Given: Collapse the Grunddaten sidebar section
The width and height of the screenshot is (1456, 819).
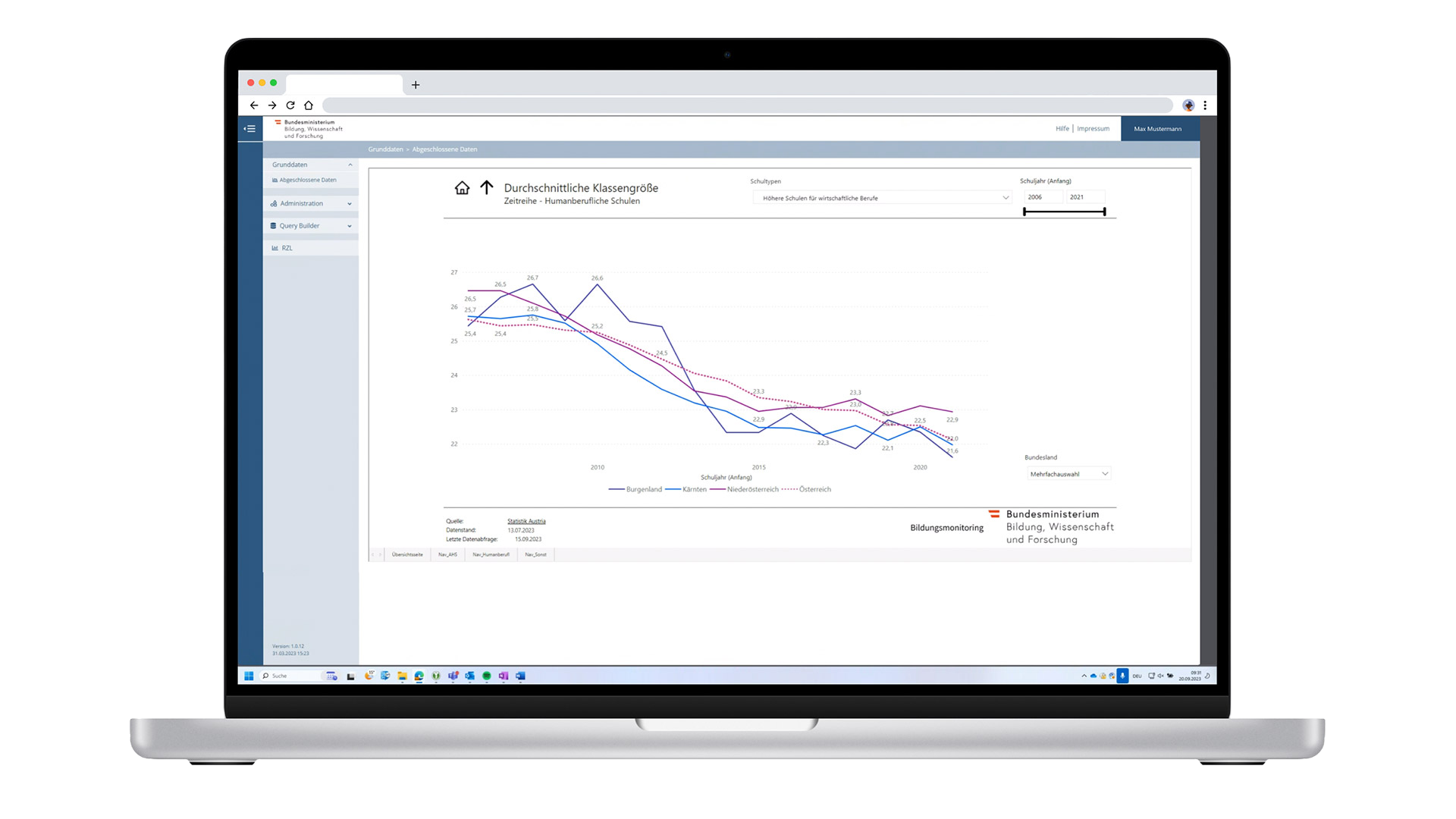Looking at the screenshot, I should [x=350, y=165].
